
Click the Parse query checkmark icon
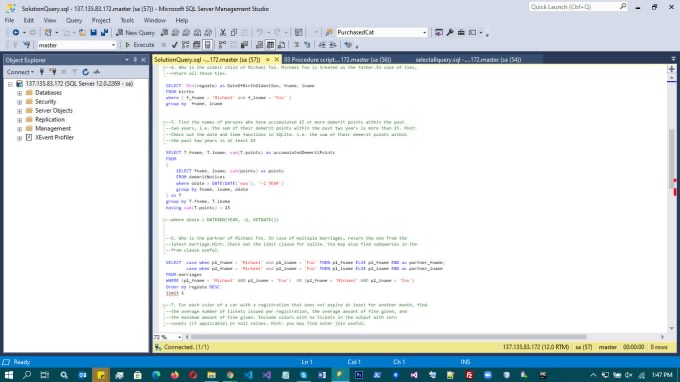[174, 45]
